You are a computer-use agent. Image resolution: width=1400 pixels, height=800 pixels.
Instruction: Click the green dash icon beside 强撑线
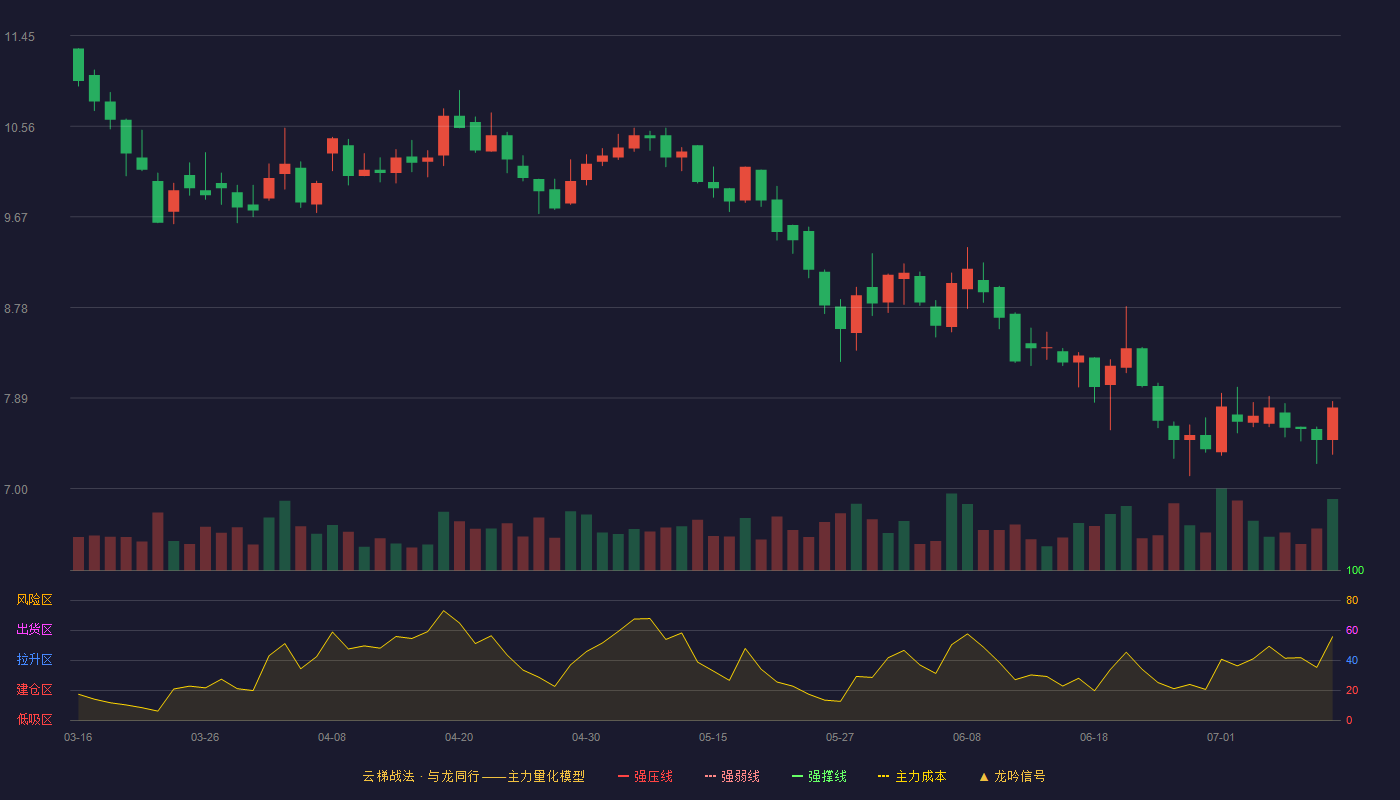point(797,776)
